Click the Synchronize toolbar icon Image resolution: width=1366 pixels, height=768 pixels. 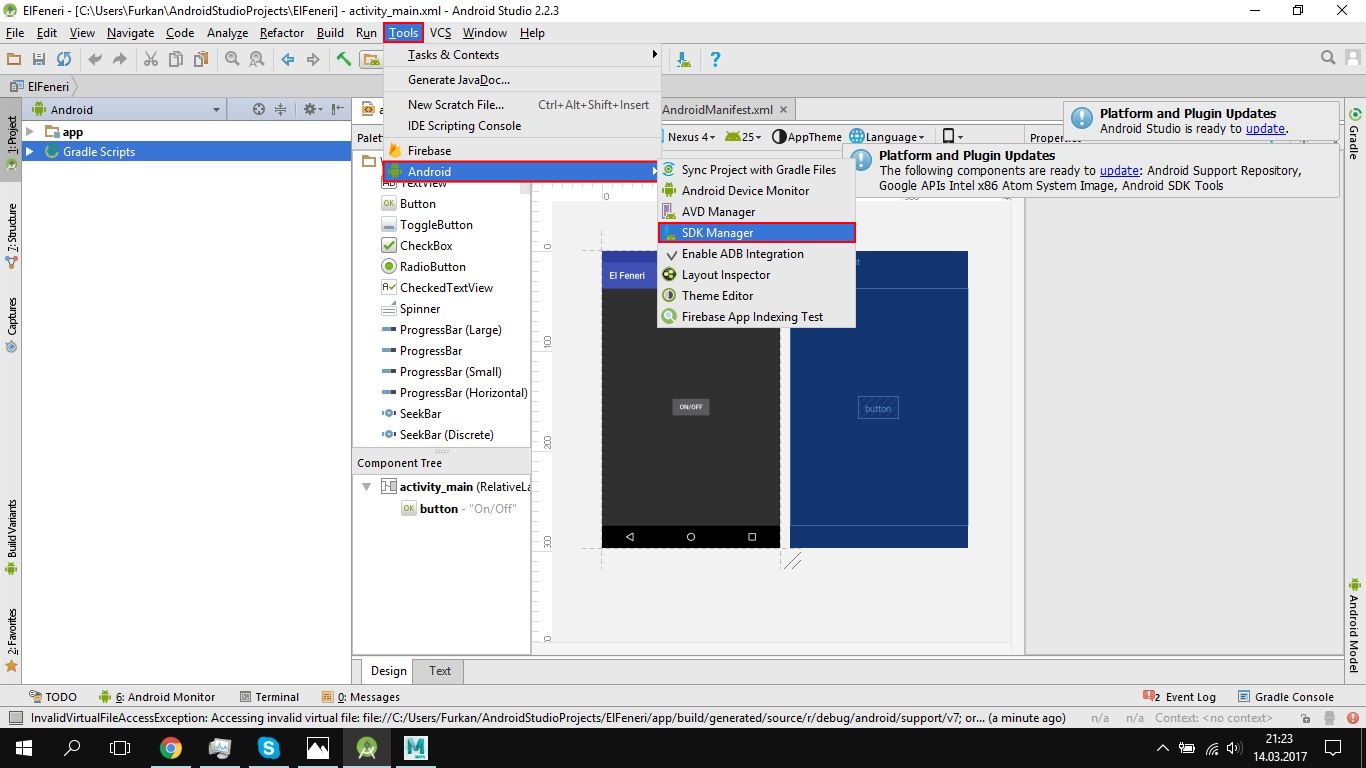(64, 59)
